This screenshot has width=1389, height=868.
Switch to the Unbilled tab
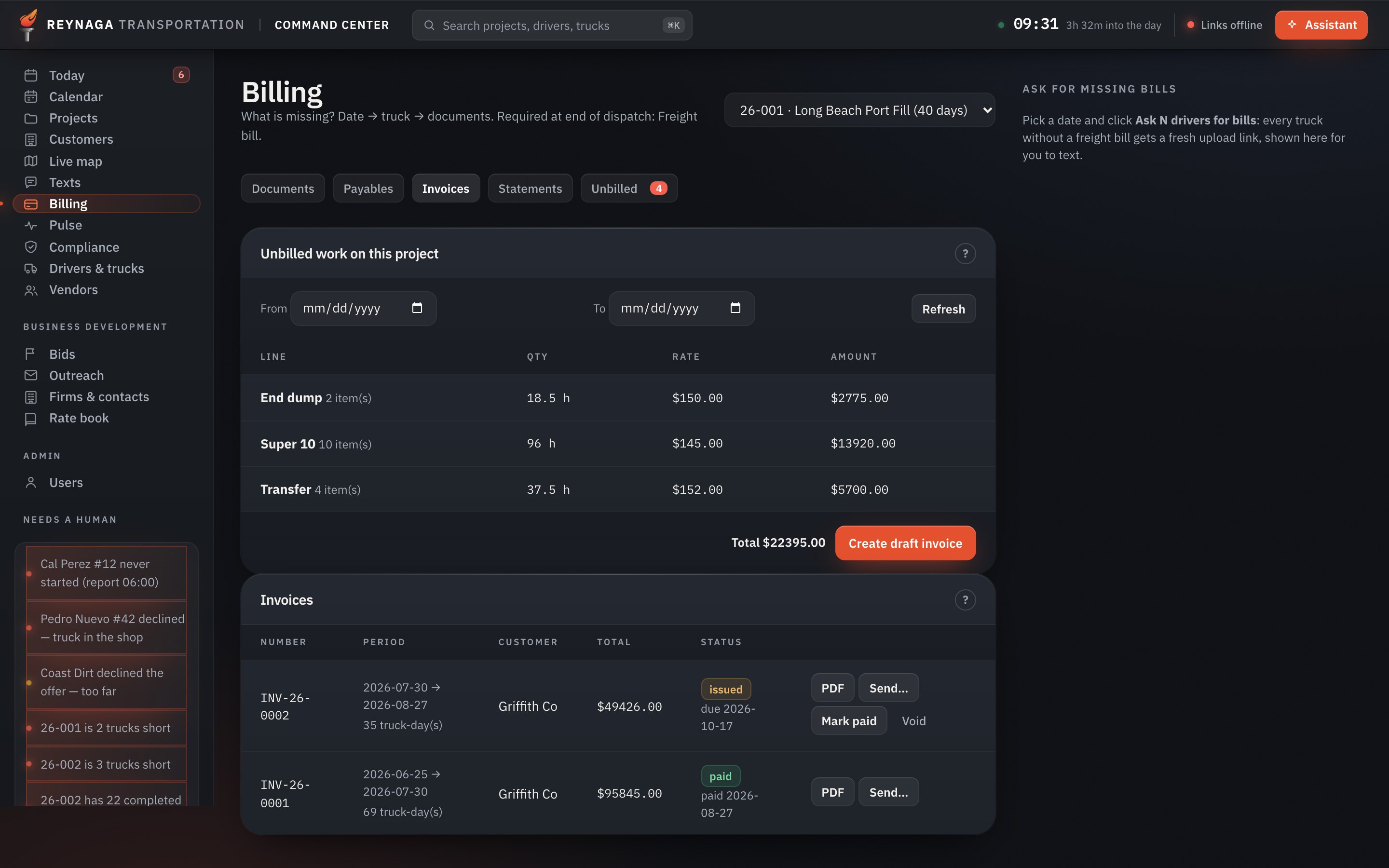[x=629, y=188]
